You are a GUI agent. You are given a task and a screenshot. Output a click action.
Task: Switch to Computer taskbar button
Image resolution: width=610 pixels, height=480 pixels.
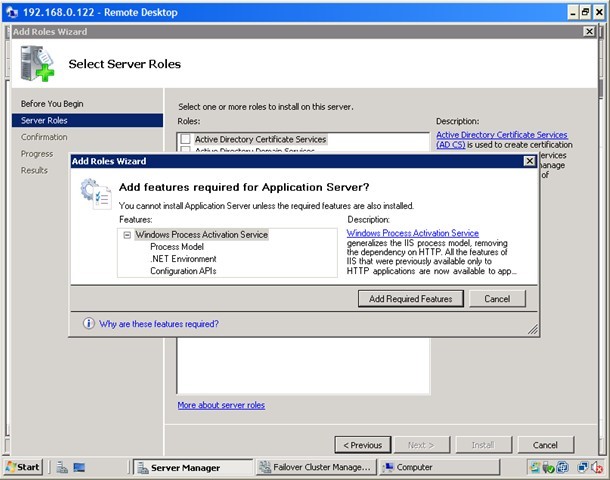coord(440,467)
